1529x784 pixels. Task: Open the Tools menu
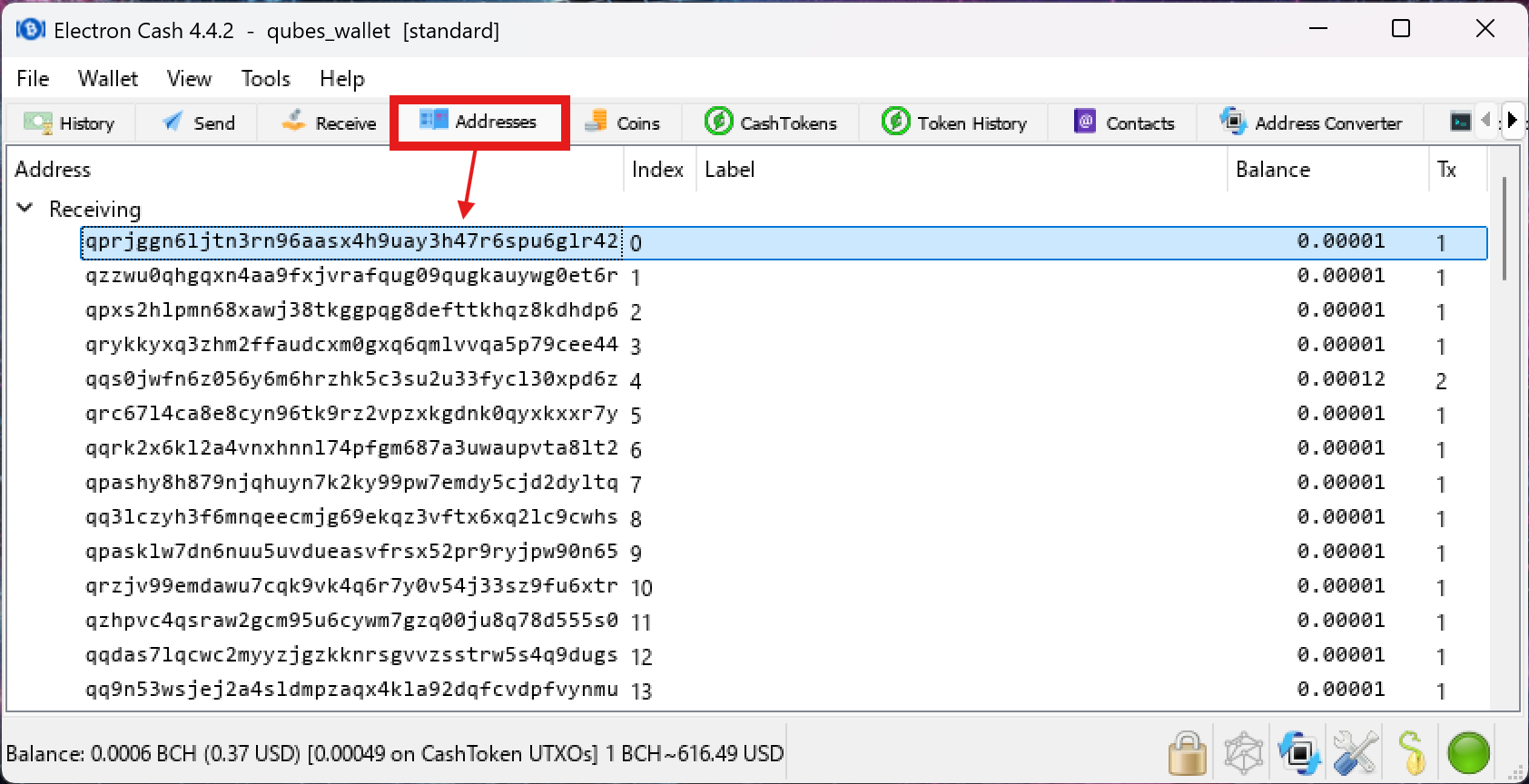(x=265, y=79)
